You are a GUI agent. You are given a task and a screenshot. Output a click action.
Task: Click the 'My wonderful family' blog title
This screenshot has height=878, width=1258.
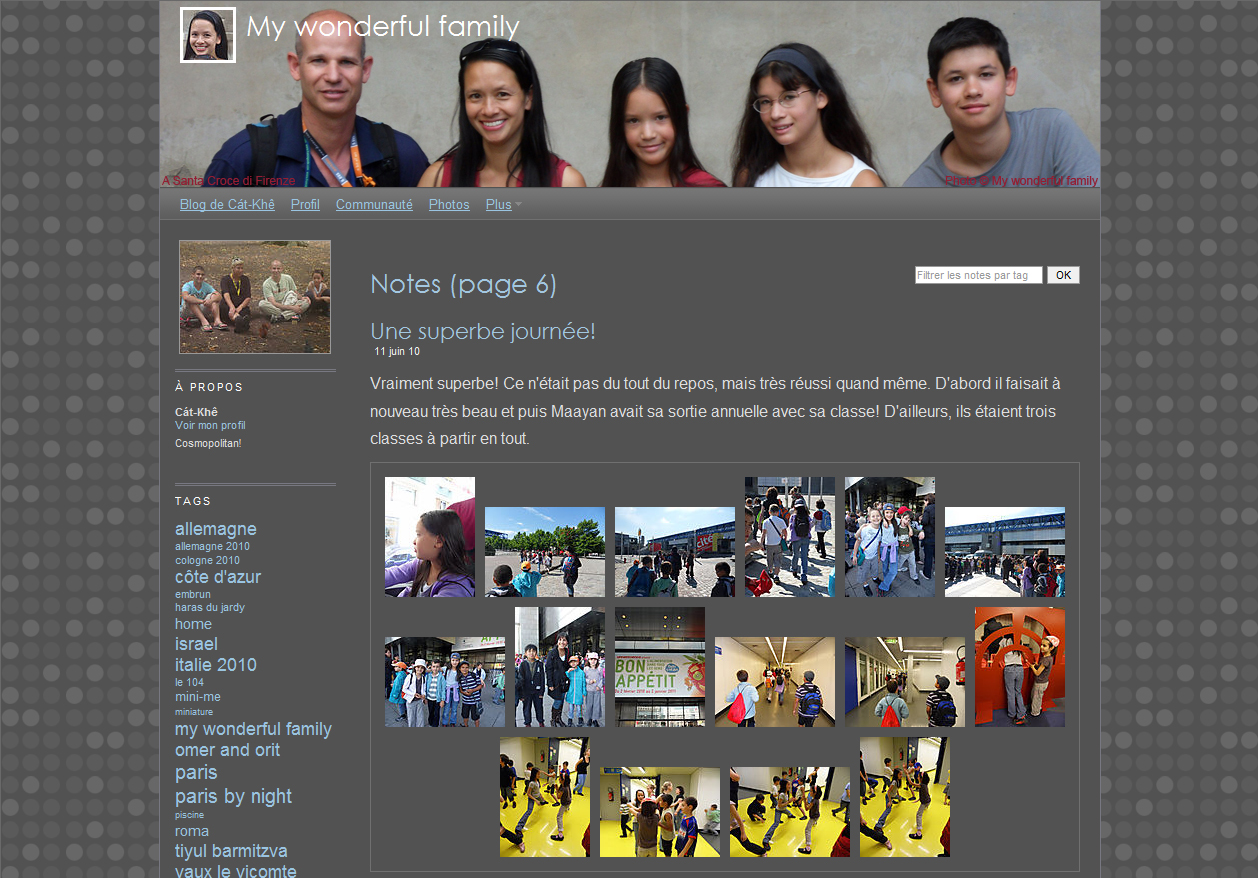coord(383,27)
